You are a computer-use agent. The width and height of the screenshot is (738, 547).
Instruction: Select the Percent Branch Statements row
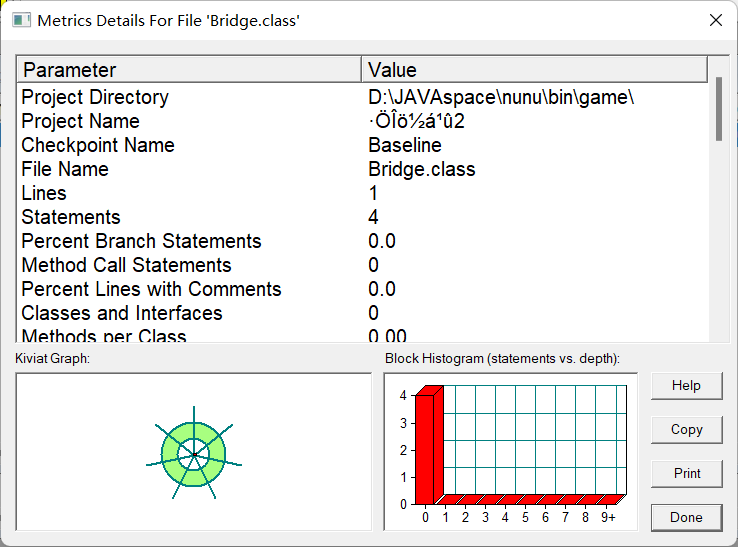point(141,241)
